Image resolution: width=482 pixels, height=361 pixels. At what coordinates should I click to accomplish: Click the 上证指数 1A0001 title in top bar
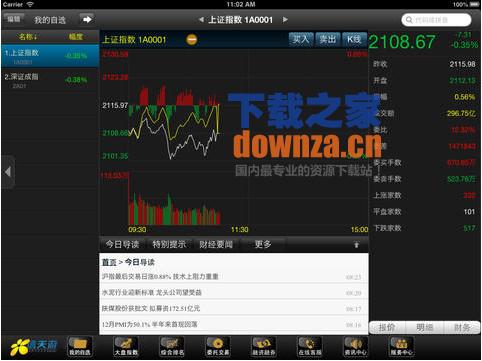pyautogui.click(x=240, y=20)
